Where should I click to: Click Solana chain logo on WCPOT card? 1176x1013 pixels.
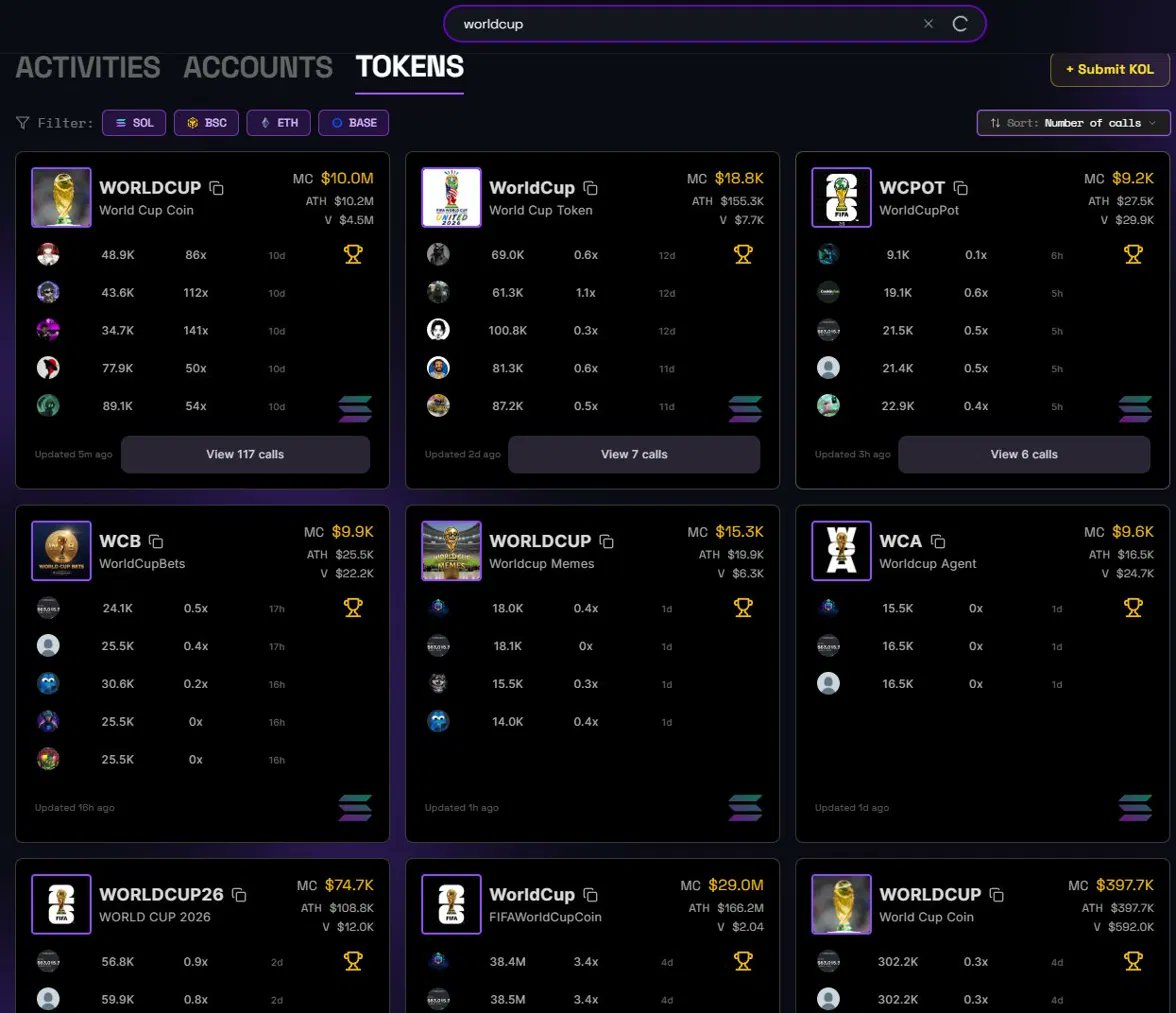tap(1135, 409)
